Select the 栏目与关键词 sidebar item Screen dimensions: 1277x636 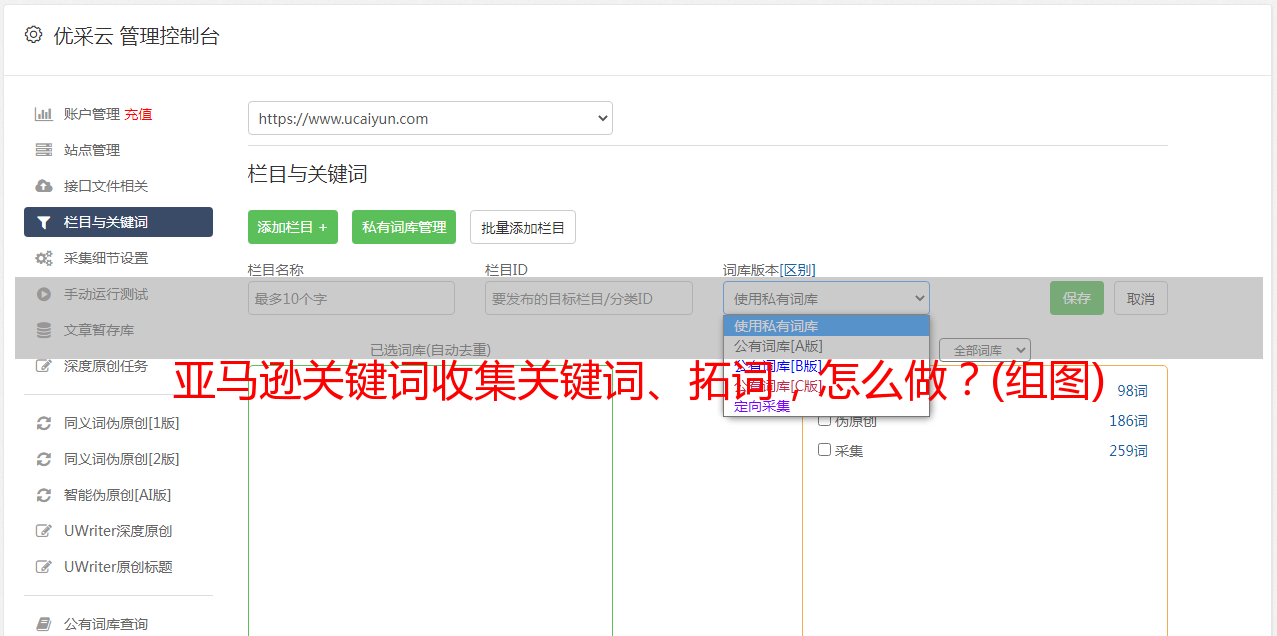pyautogui.click(x=118, y=222)
